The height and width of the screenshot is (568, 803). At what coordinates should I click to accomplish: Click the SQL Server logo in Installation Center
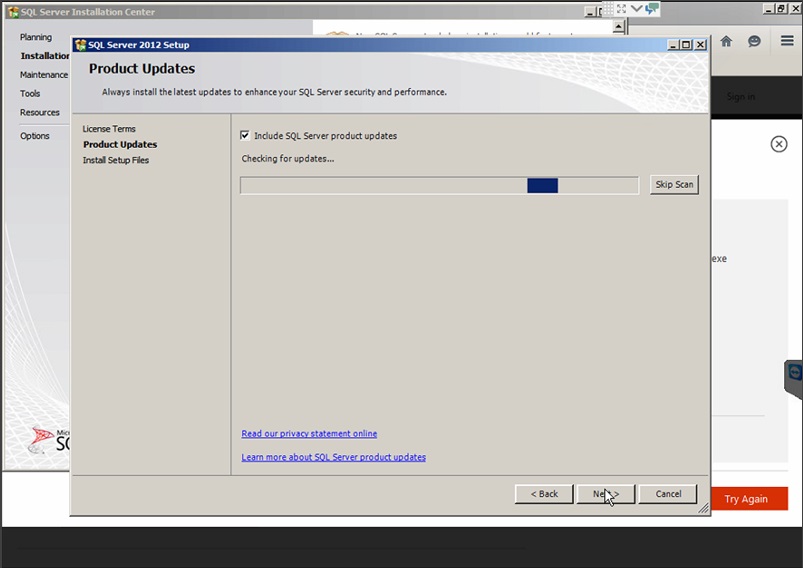(x=48, y=440)
